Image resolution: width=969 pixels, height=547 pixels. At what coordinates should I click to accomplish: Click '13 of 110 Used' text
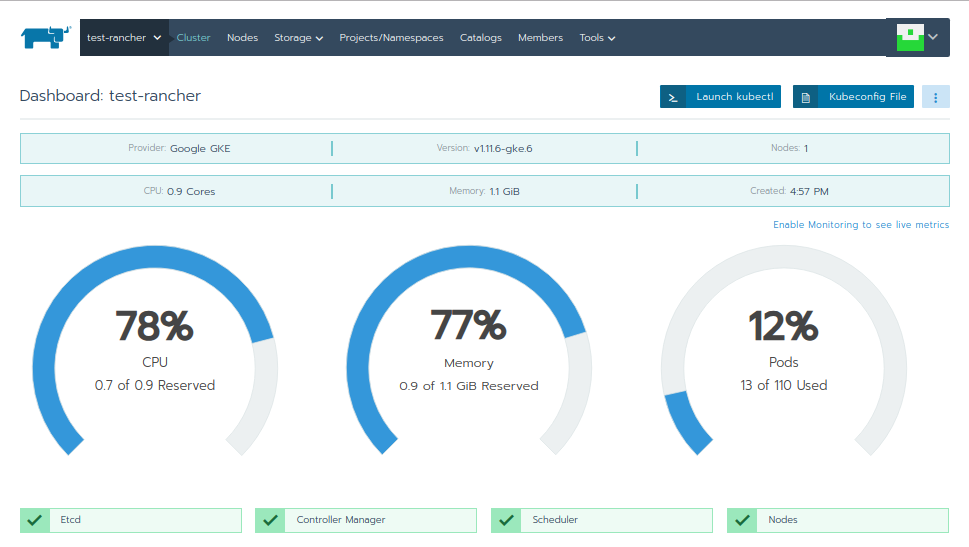click(784, 385)
